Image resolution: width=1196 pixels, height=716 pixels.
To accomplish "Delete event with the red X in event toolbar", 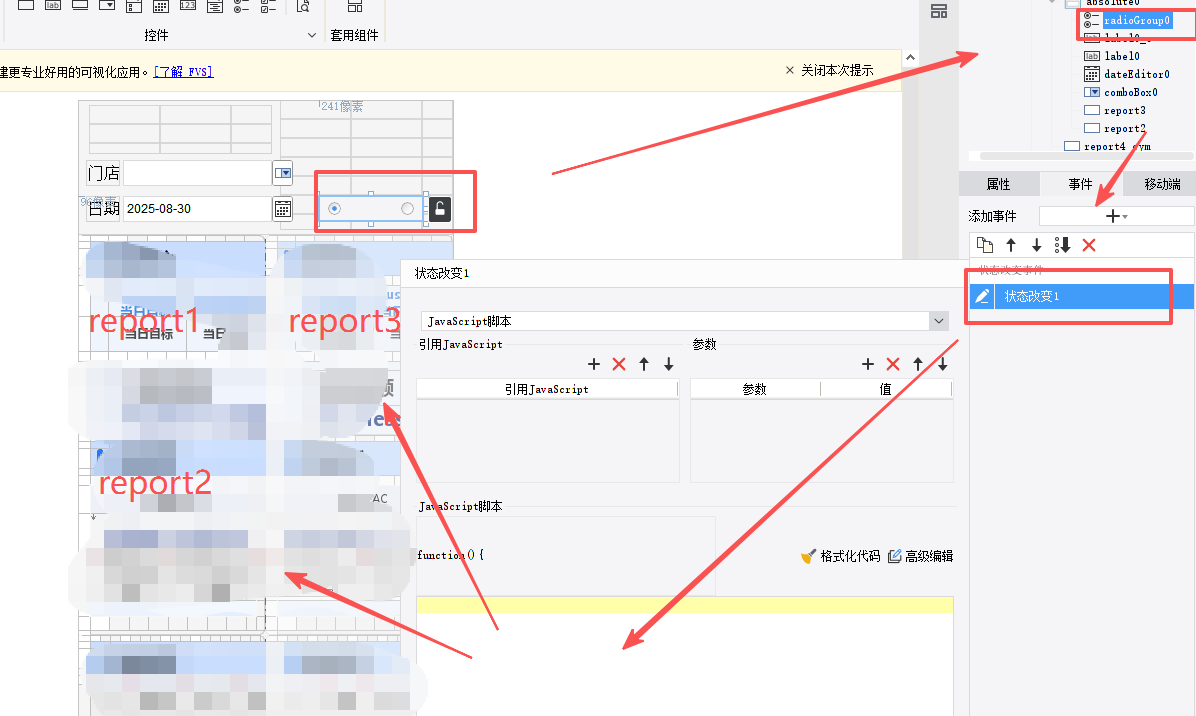I will pos(1089,245).
